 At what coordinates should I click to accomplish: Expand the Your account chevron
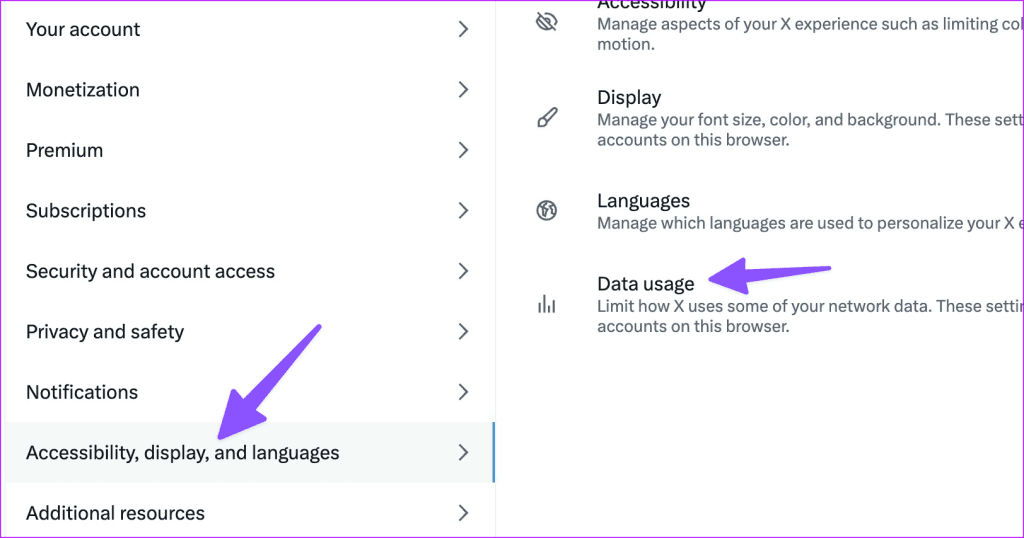click(x=463, y=29)
